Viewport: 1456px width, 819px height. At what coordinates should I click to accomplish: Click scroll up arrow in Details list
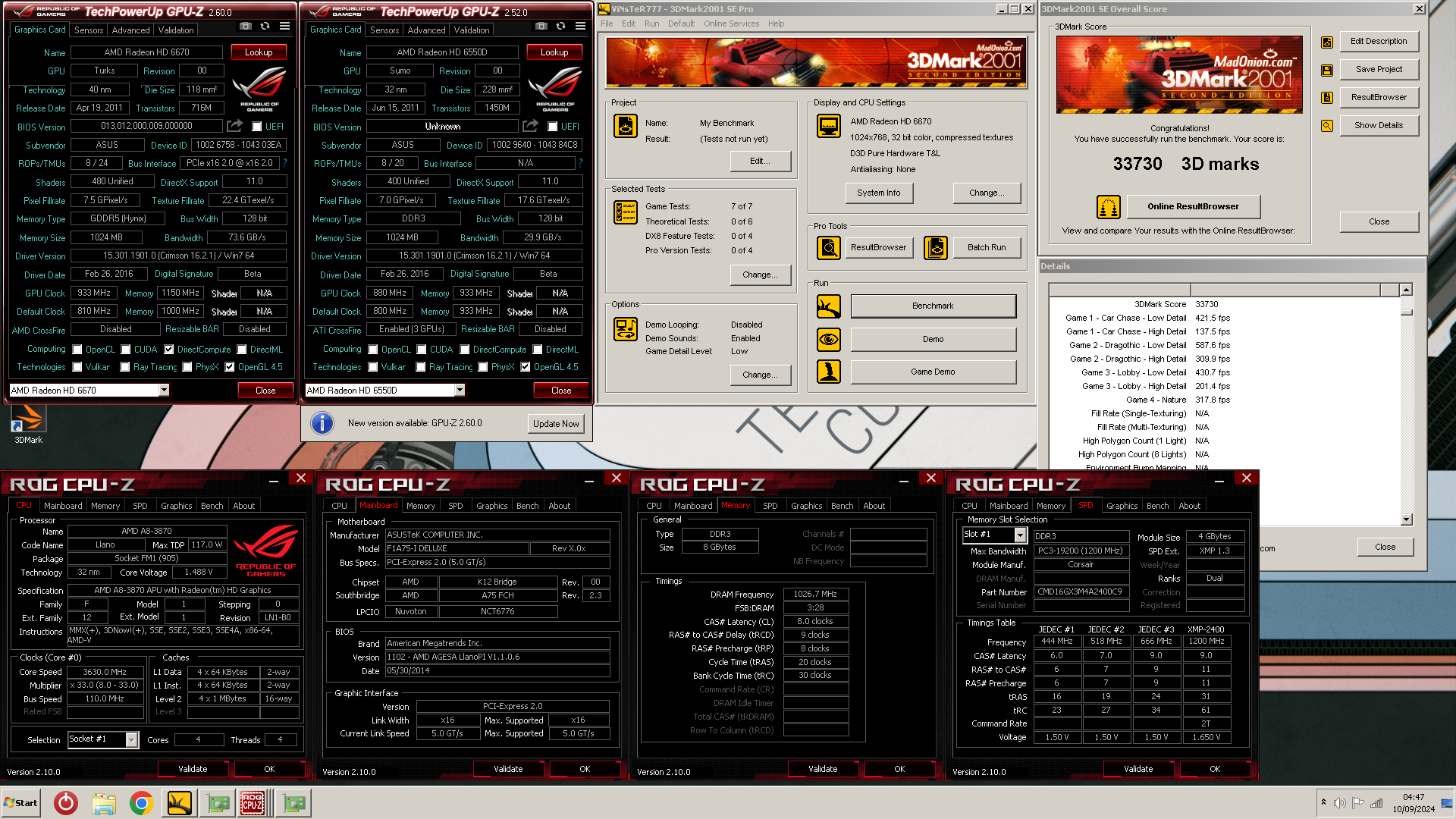[1407, 290]
